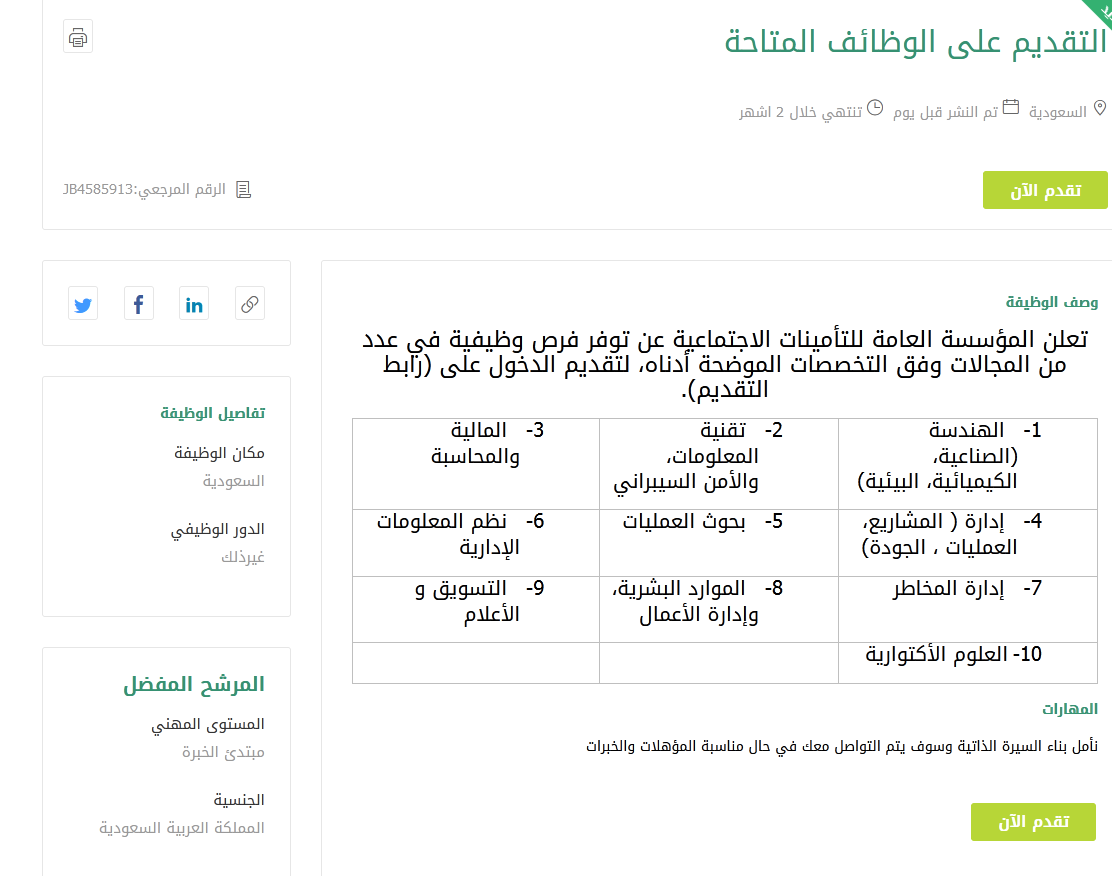Click المهارات section heading
Screen dimensions: 1112x876
1069,709
